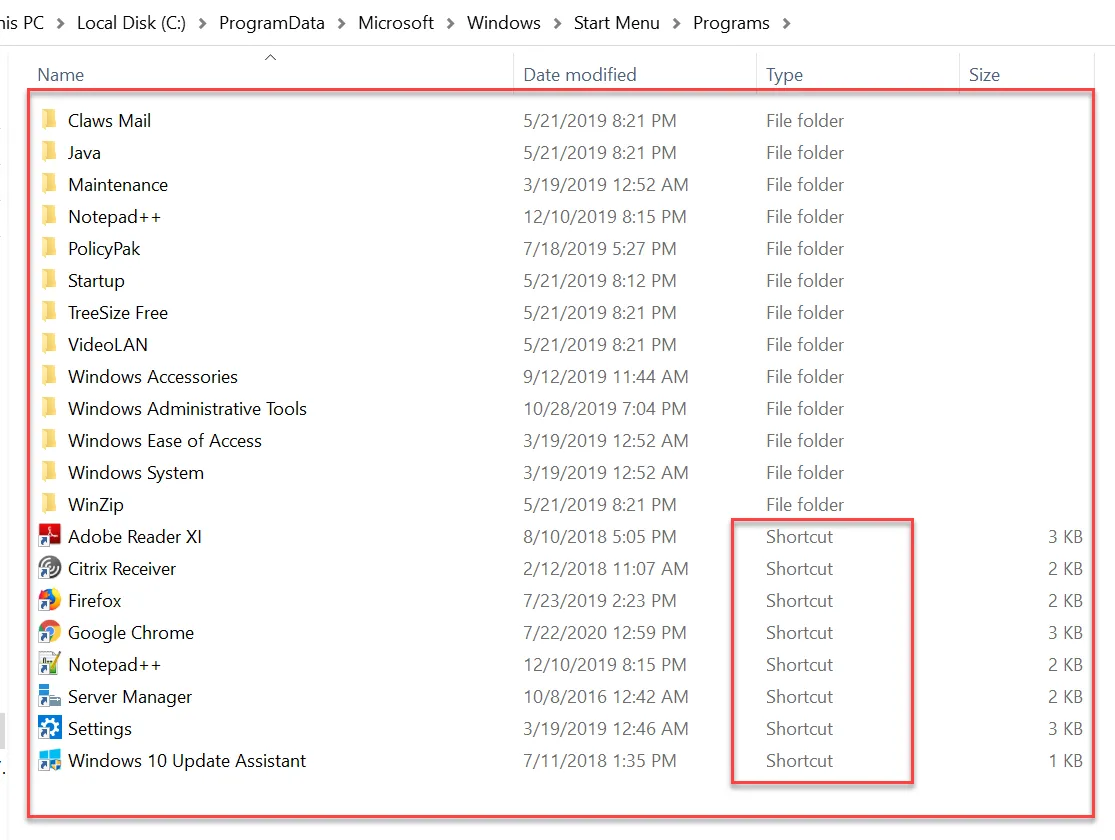The width and height of the screenshot is (1115, 840).
Task: Expand the chevron after Programs in the address bar
Action: (786, 23)
